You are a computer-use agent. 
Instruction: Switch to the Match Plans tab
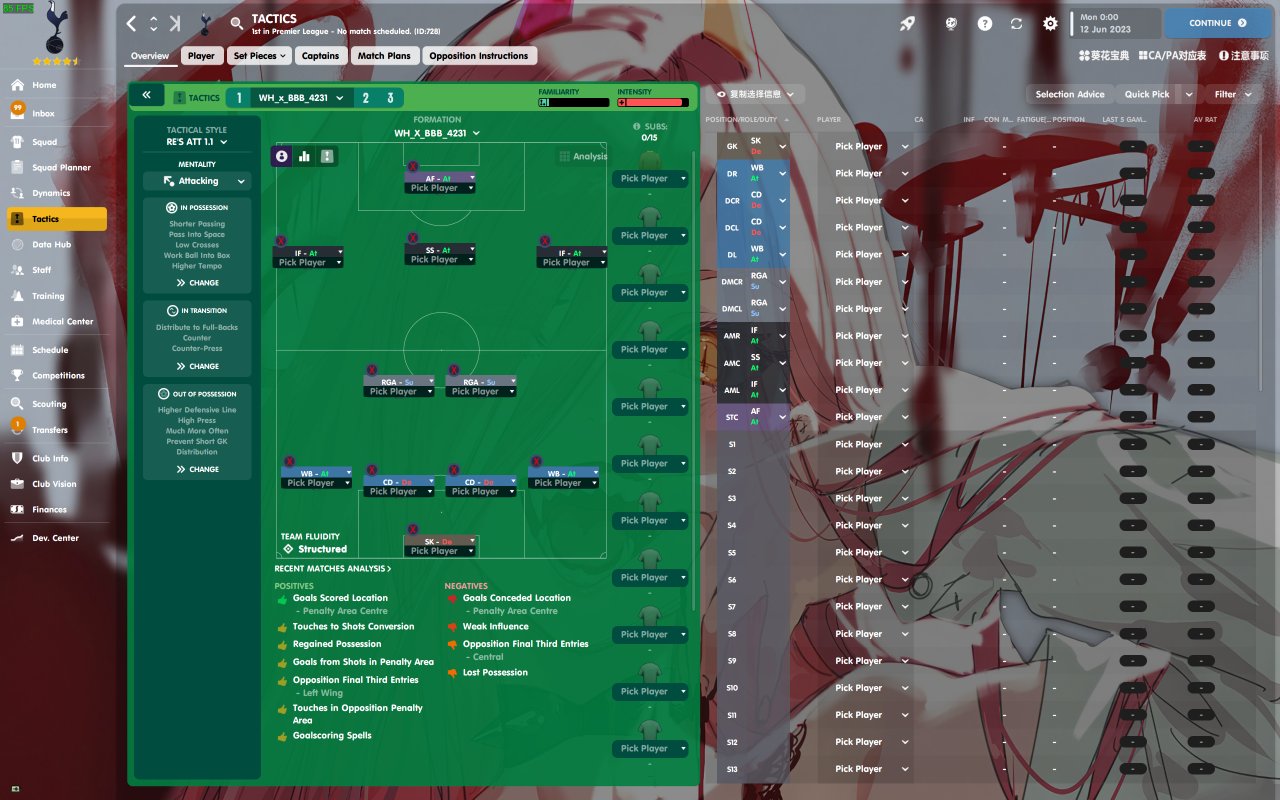point(384,56)
